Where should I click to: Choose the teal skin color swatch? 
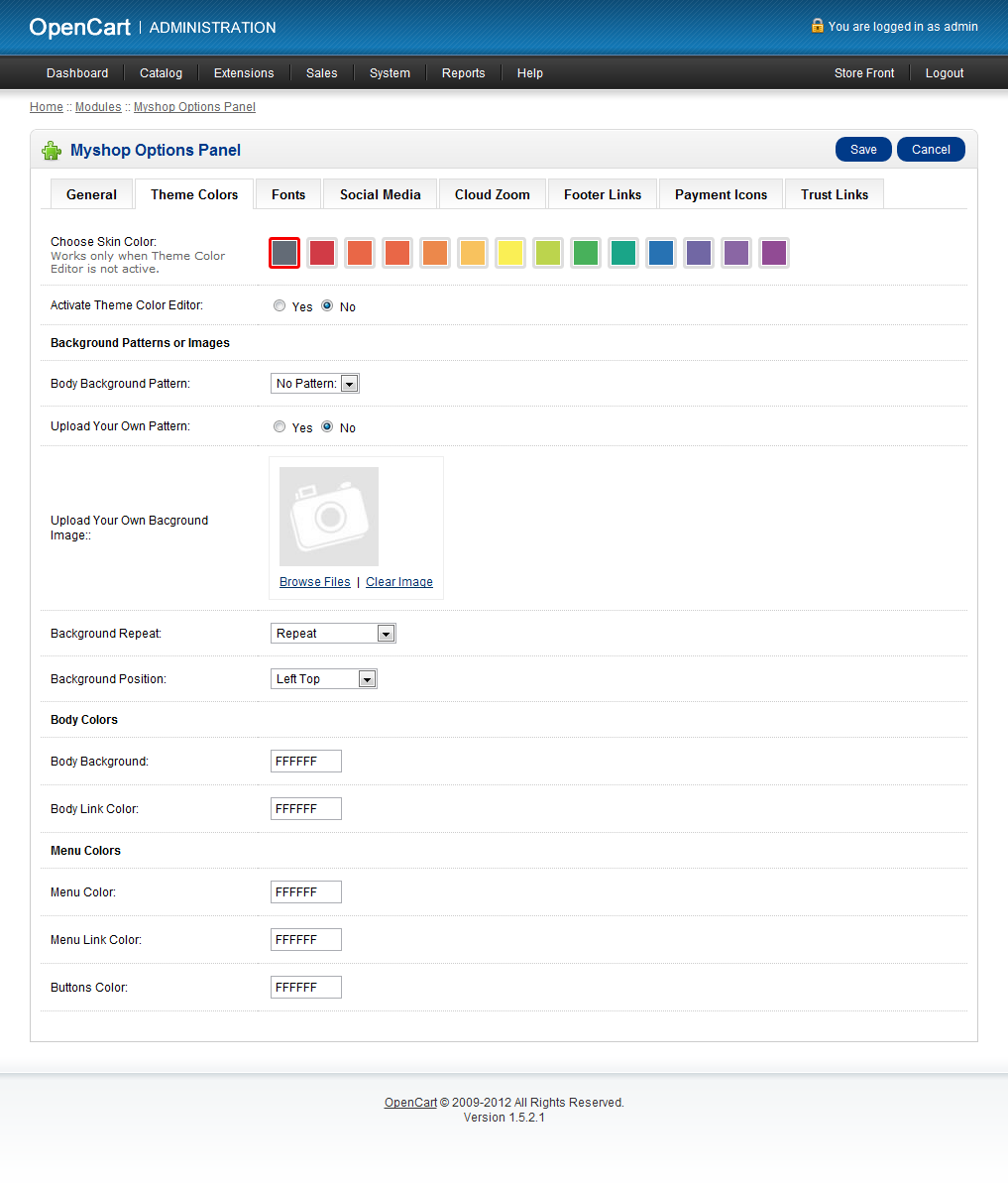624,253
